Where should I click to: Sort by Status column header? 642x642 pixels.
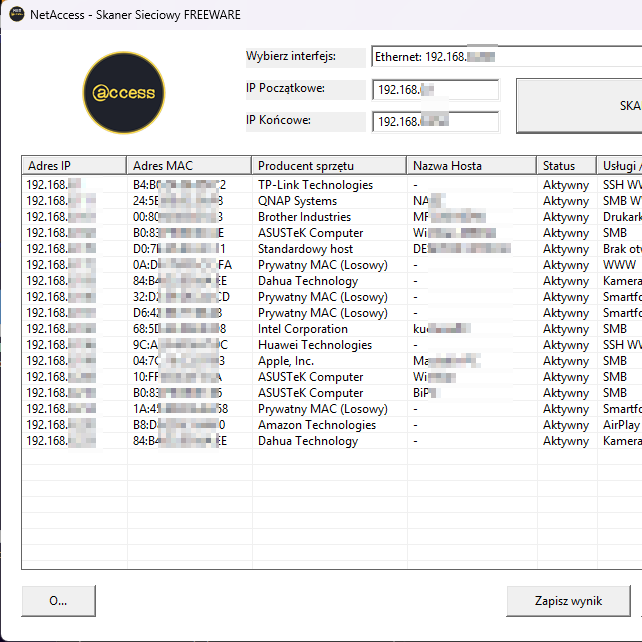(567, 165)
